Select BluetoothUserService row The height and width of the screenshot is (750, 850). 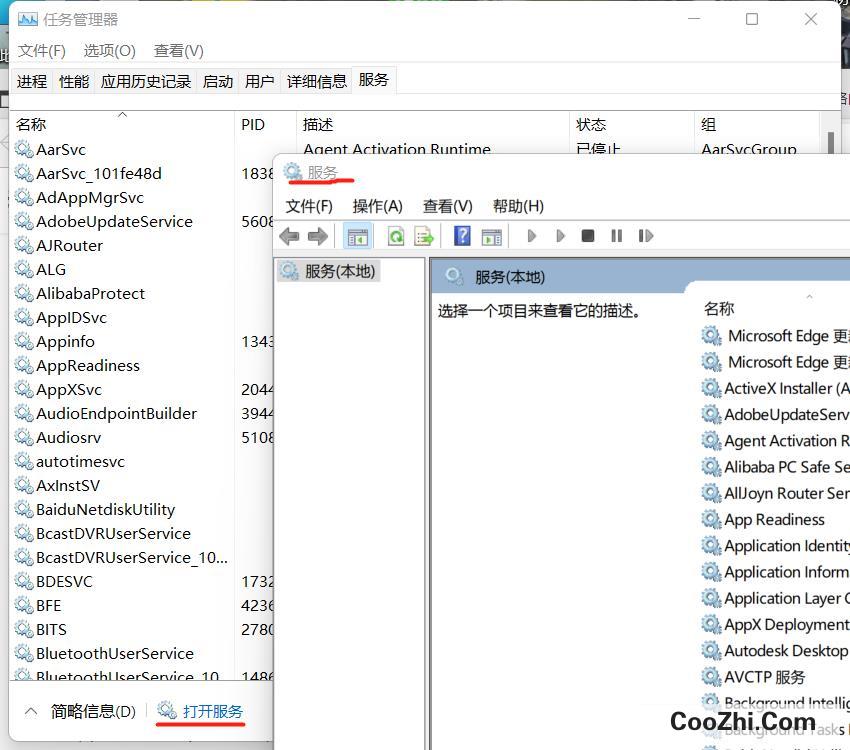115,653
